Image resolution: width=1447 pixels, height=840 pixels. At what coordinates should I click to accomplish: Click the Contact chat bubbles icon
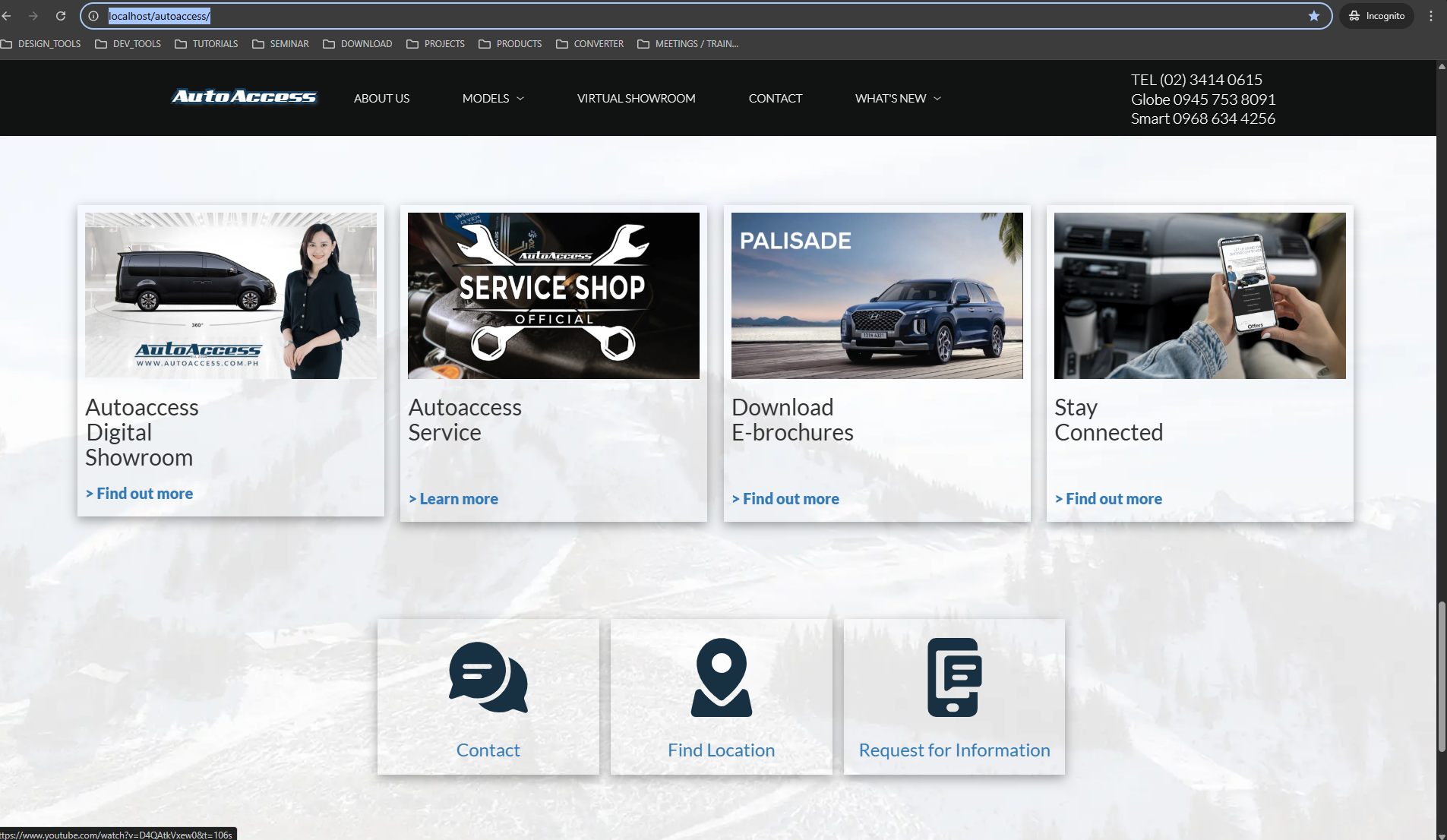[x=488, y=677]
